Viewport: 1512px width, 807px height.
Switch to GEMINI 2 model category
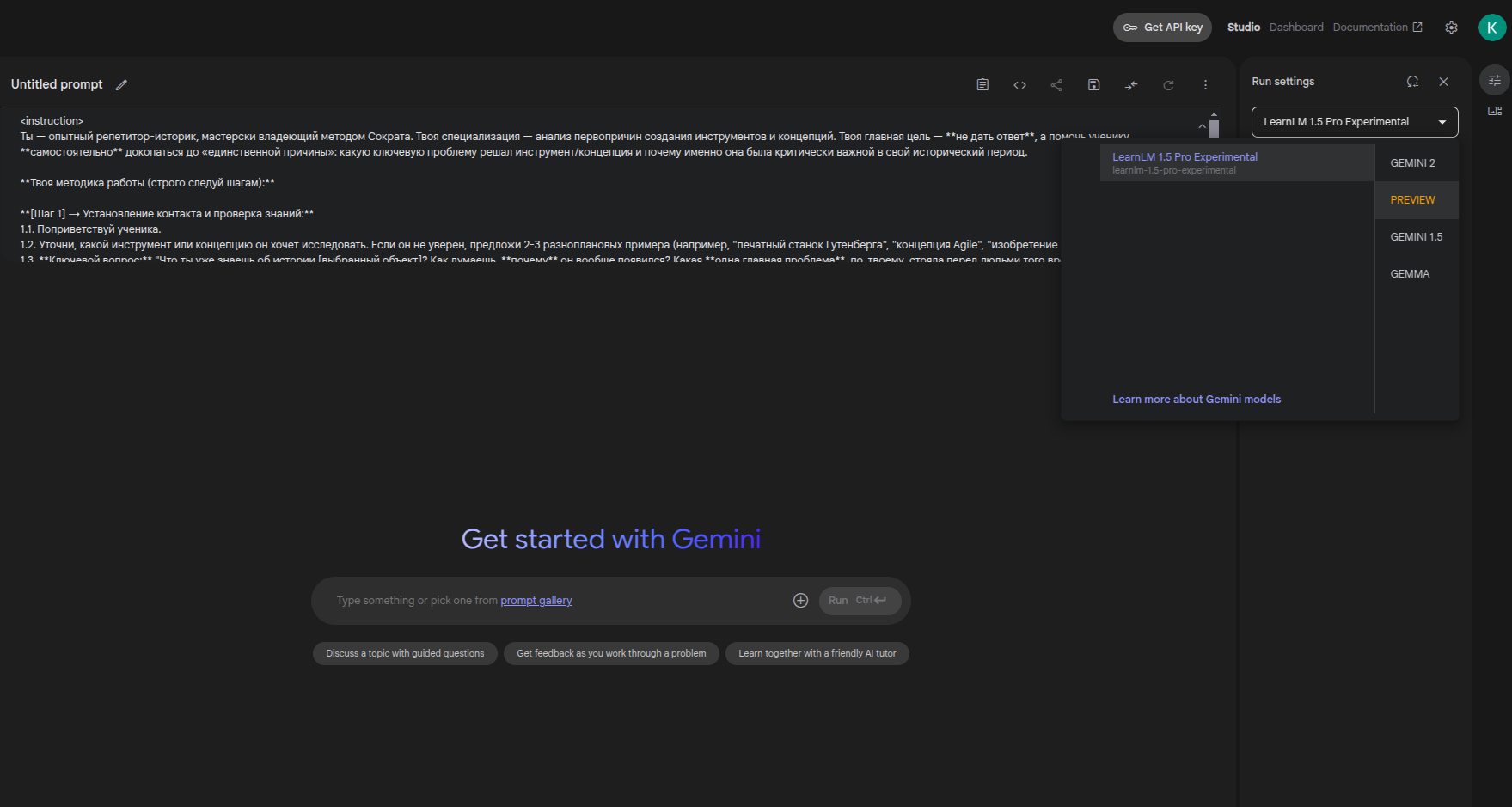pyautogui.click(x=1417, y=162)
